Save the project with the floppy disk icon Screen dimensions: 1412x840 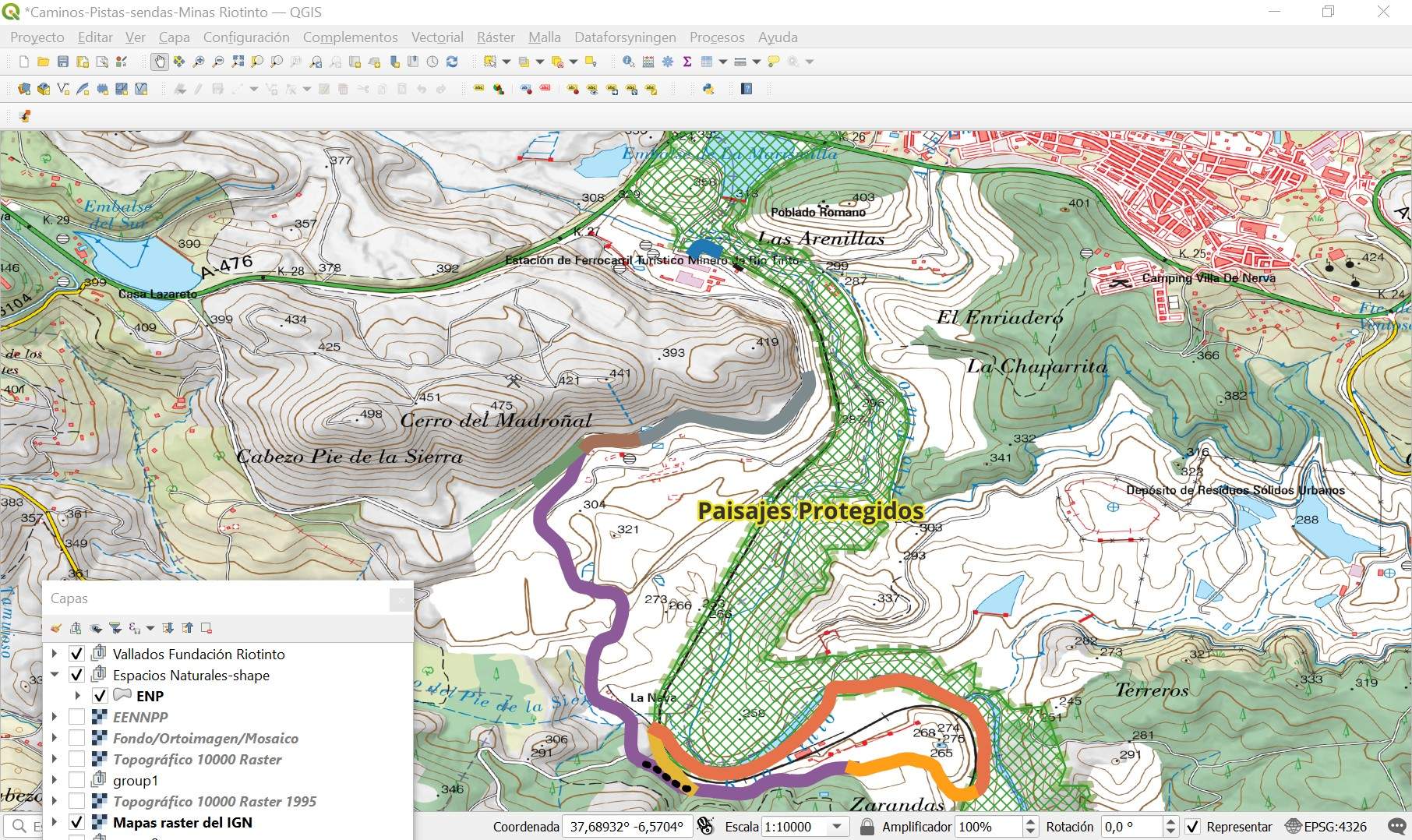pos(63,62)
